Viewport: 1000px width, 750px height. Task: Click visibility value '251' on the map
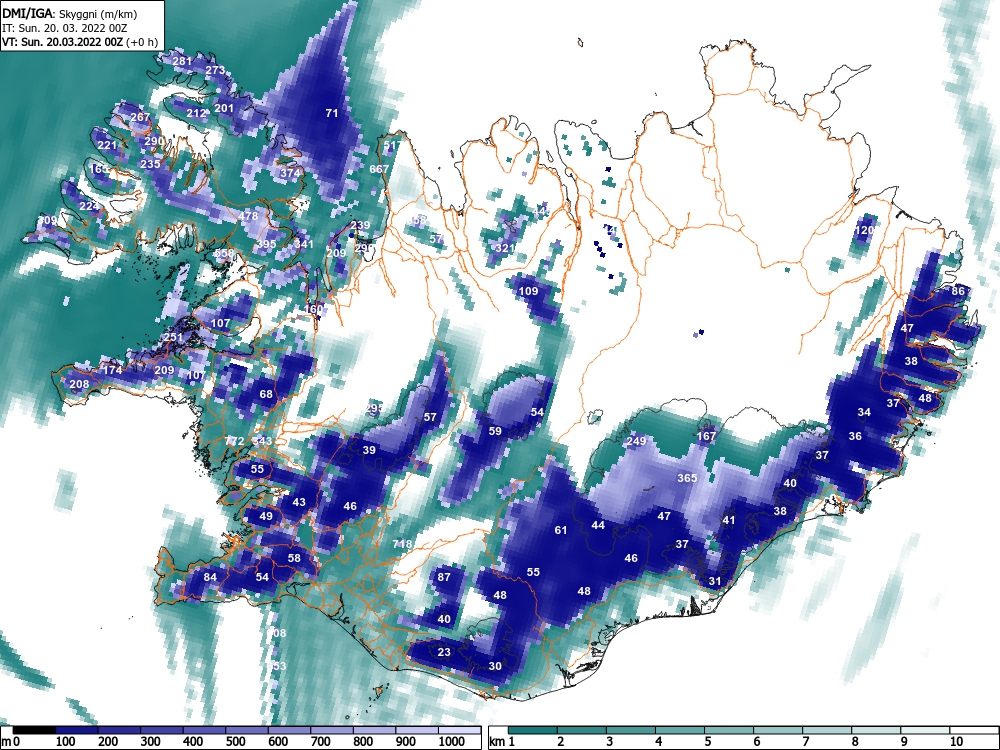coord(173,338)
